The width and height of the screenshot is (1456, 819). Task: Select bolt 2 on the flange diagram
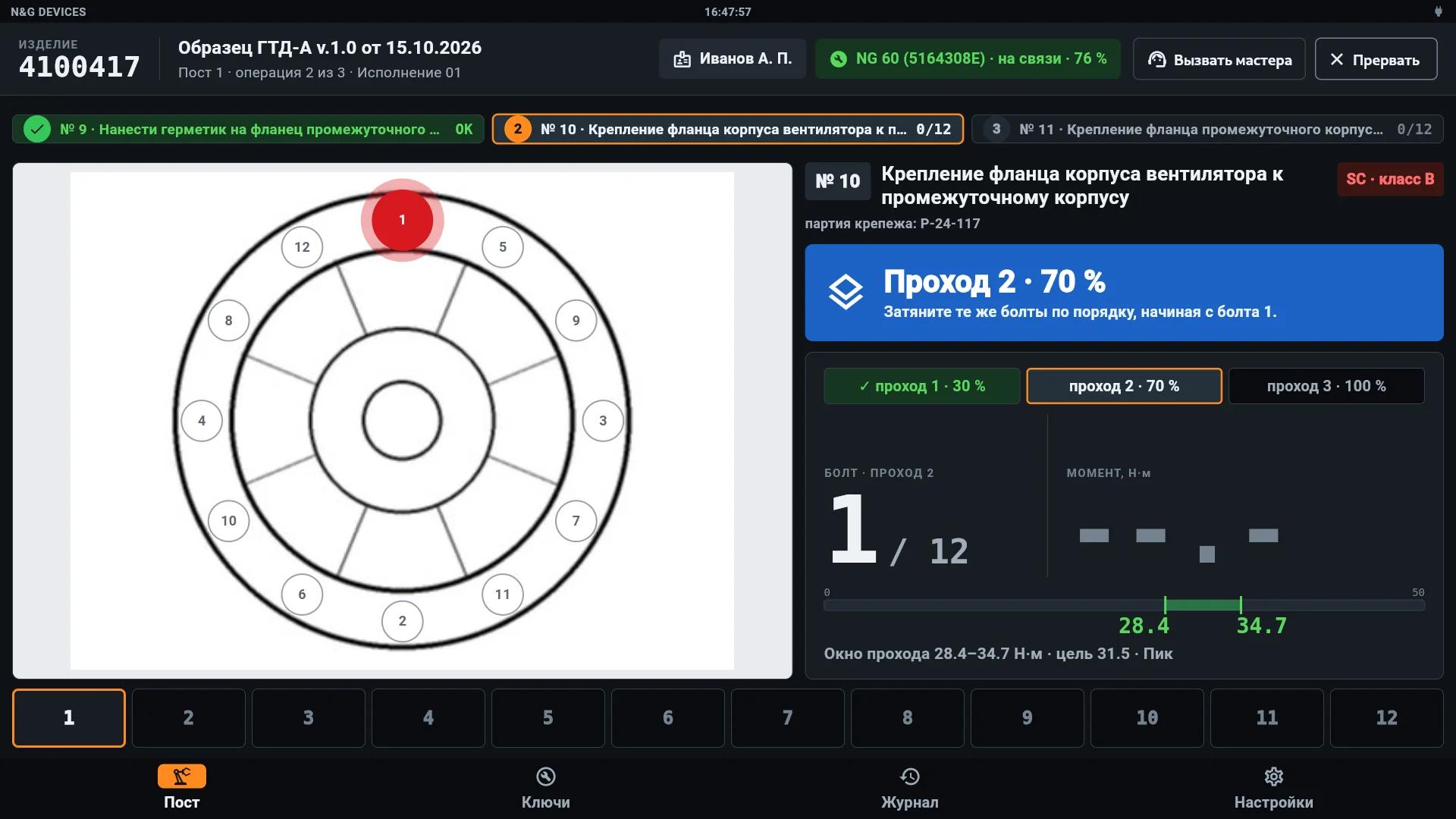[x=402, y=620]
